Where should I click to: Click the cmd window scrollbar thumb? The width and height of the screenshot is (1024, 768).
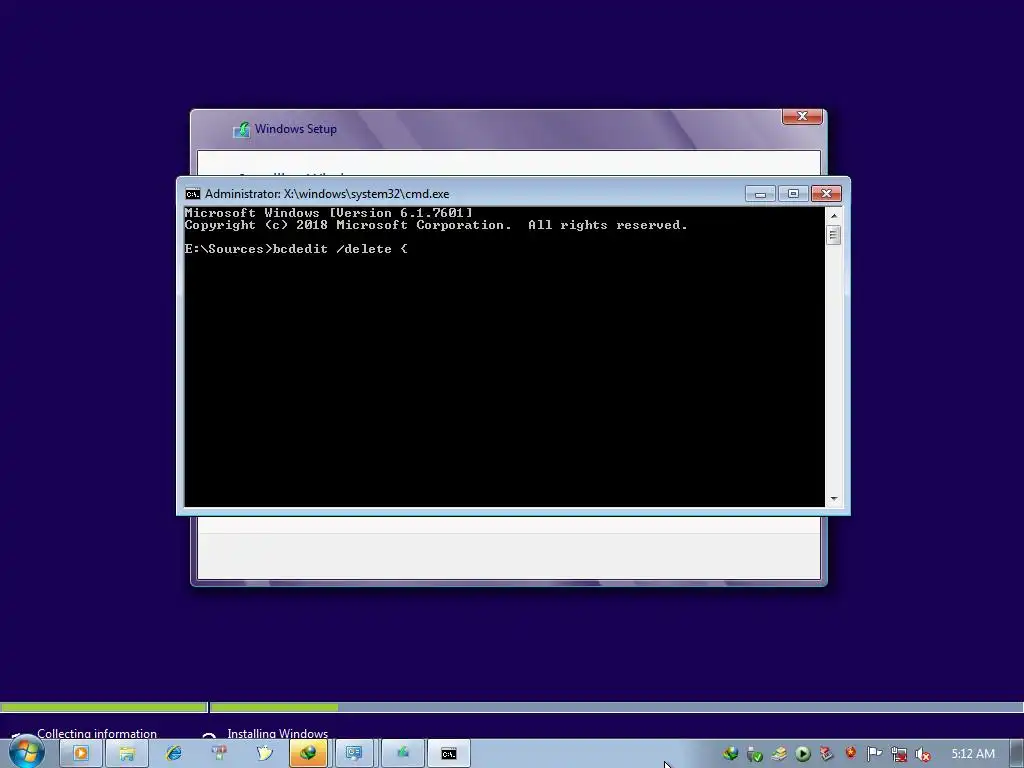tap(833, 234)
